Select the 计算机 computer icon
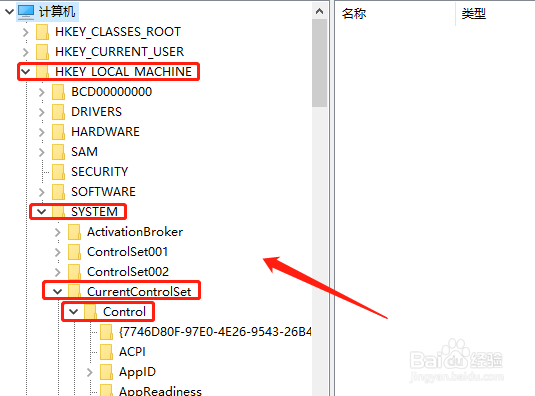Screen dimensions: 535x396 (x=26, y=12)
